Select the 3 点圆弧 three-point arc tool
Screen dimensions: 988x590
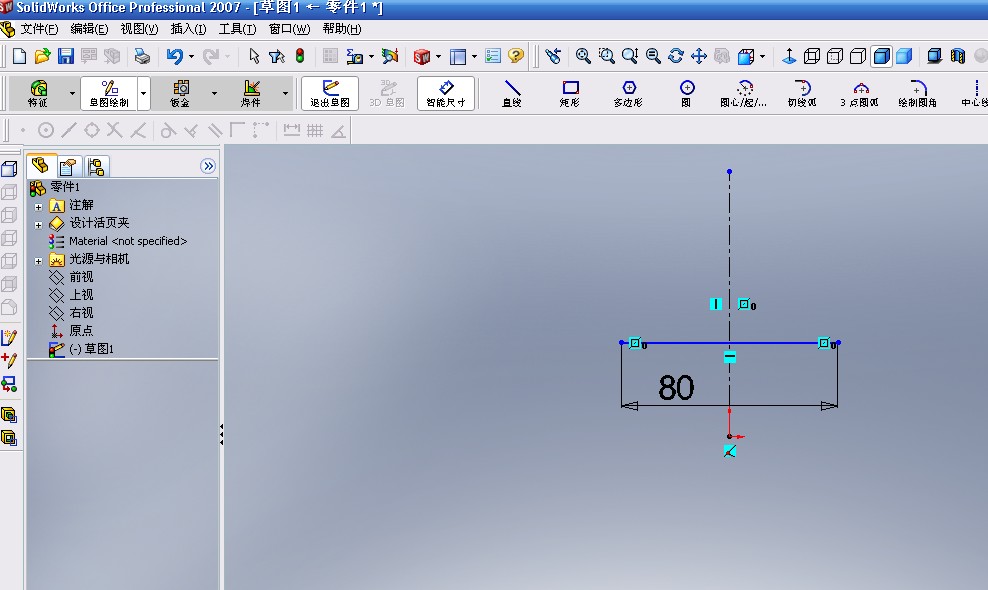point(859,93)
